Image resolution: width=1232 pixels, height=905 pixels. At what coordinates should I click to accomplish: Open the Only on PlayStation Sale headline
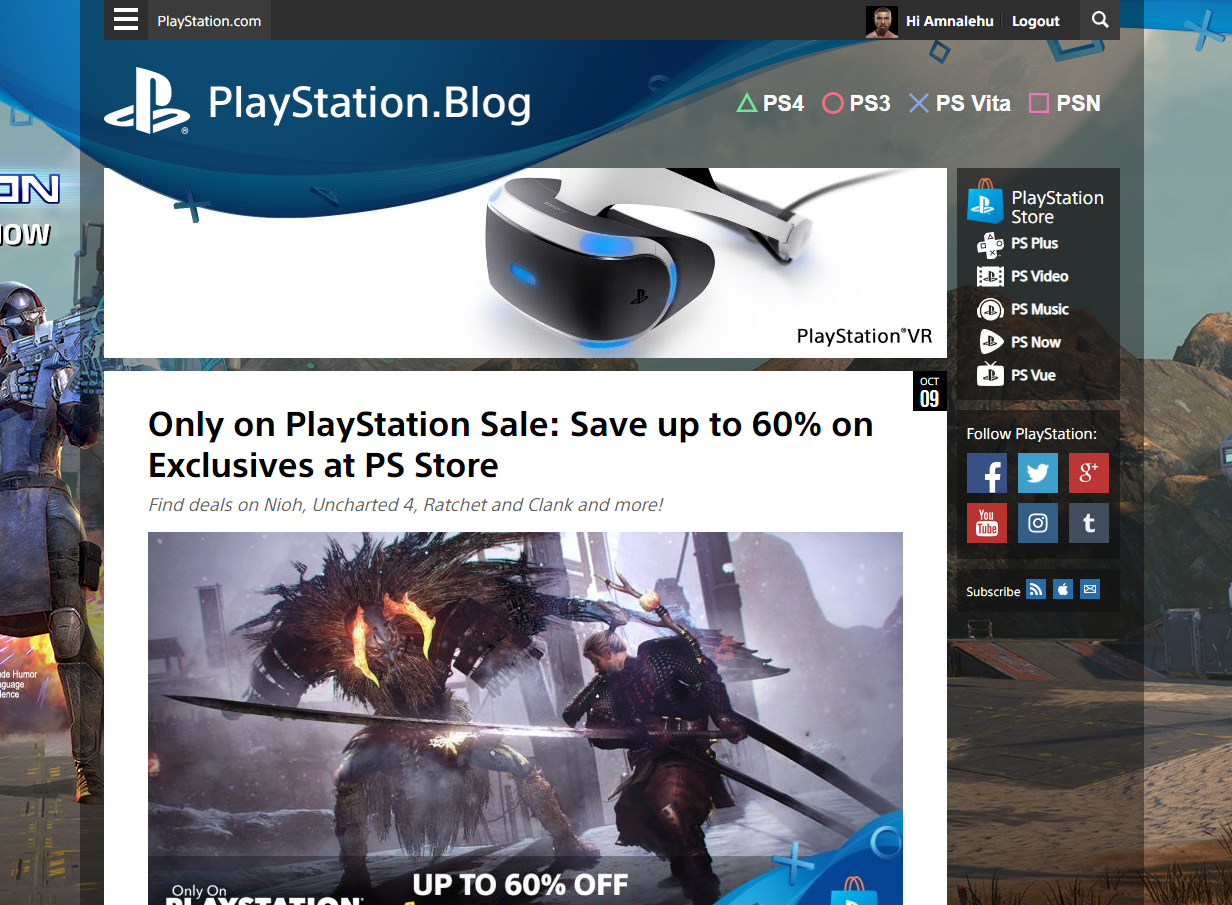(x=511, y=445)
